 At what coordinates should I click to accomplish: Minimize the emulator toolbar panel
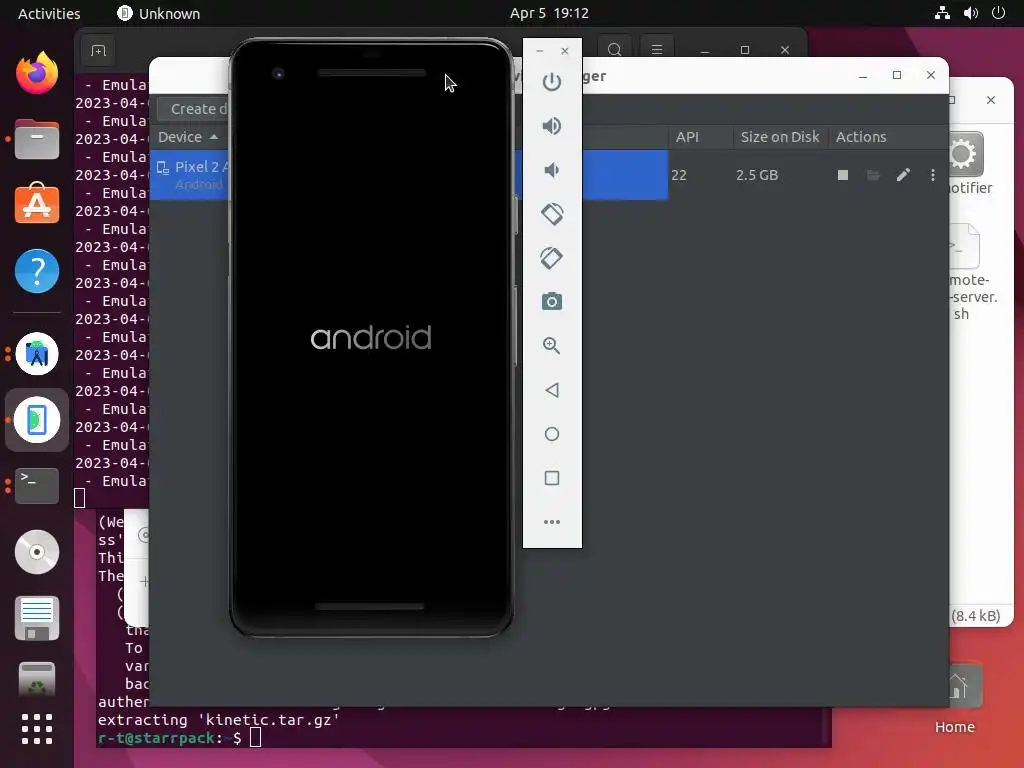(x=539, y=51)
